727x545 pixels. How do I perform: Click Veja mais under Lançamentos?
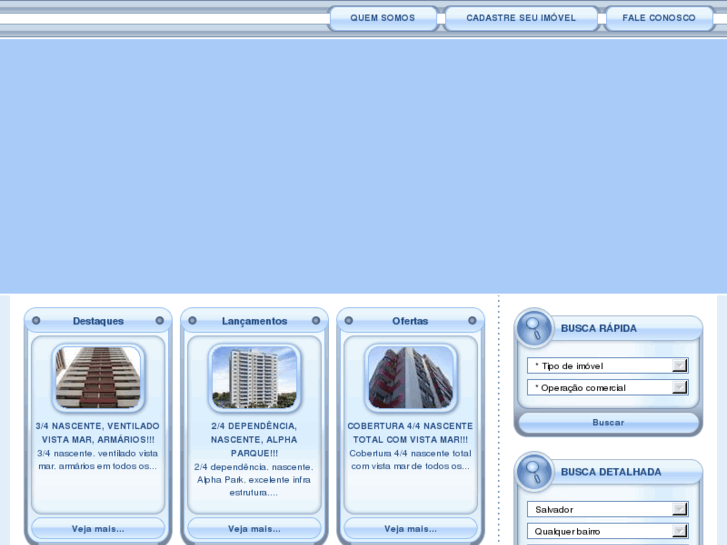254,529
